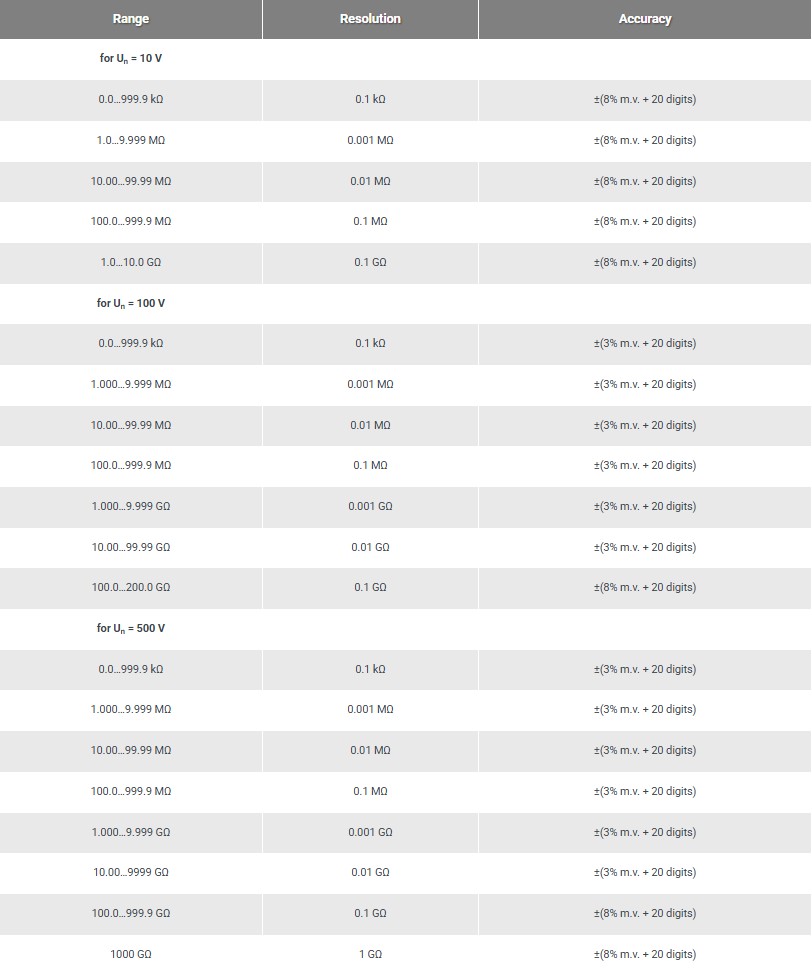Select the "for Un = 10 V" section label
Viewport: 812px width, 972px height.
pos(131,59)
